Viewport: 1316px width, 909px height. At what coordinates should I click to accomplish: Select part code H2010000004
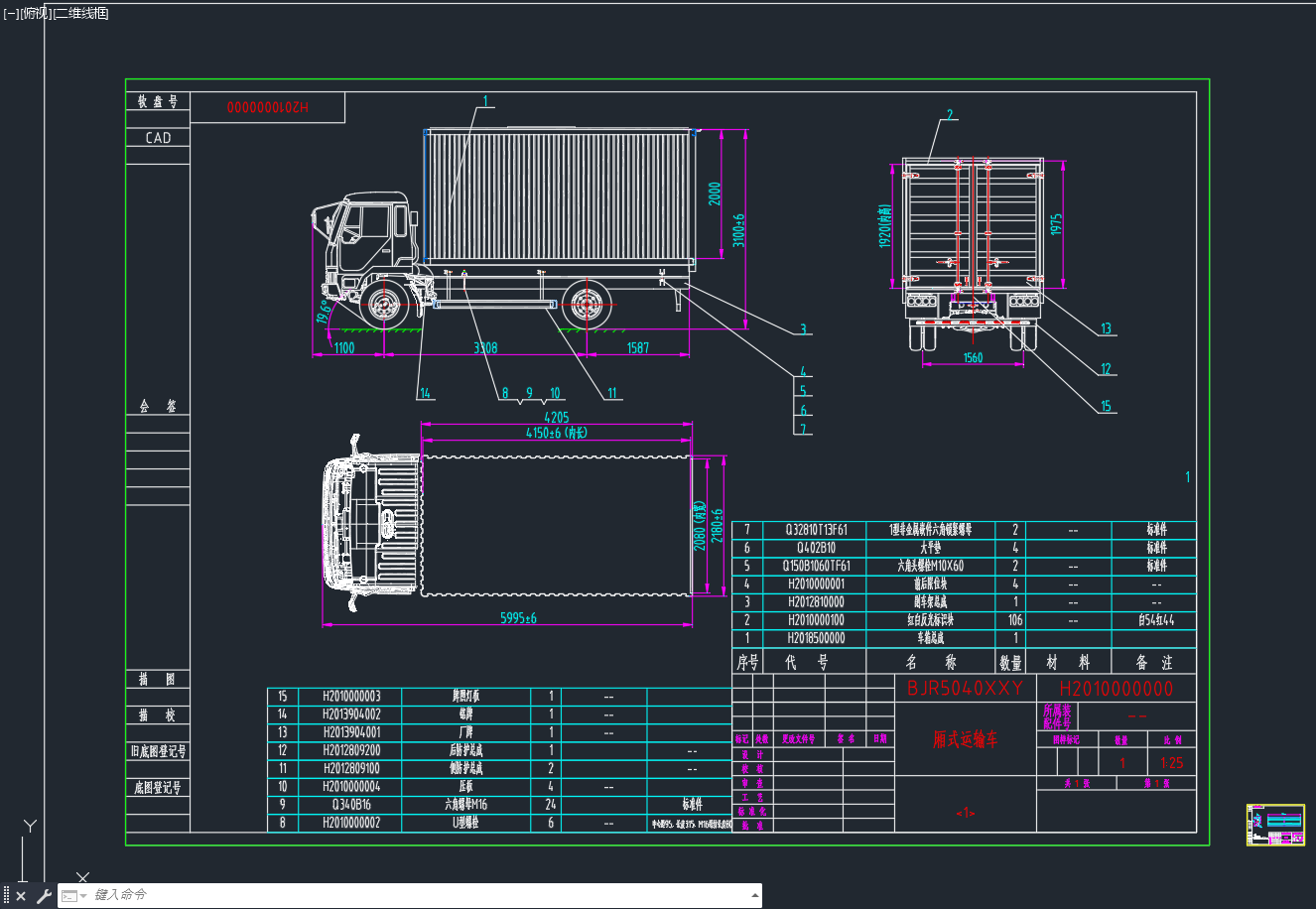(351, 786)
